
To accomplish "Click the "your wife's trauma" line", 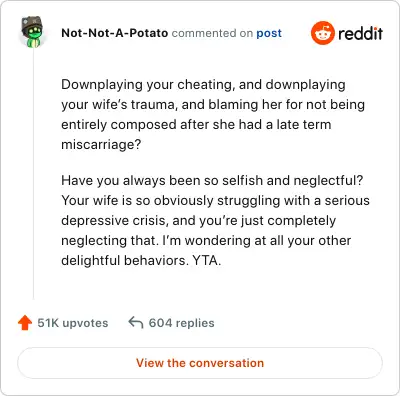I will tap(213, 105).
